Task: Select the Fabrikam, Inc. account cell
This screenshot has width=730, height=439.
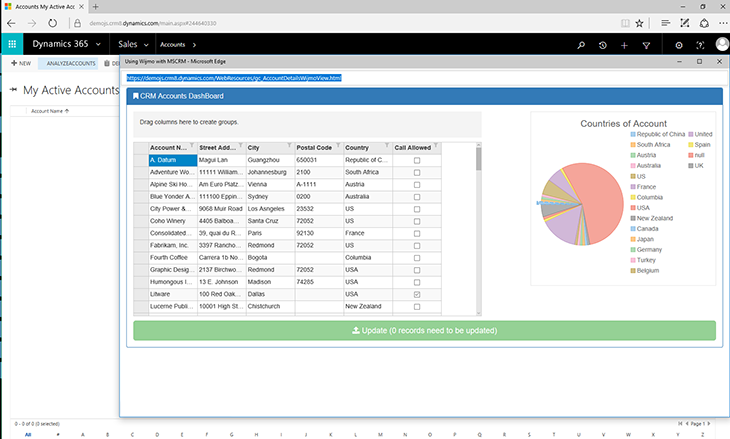Action: tap(173, 245)
